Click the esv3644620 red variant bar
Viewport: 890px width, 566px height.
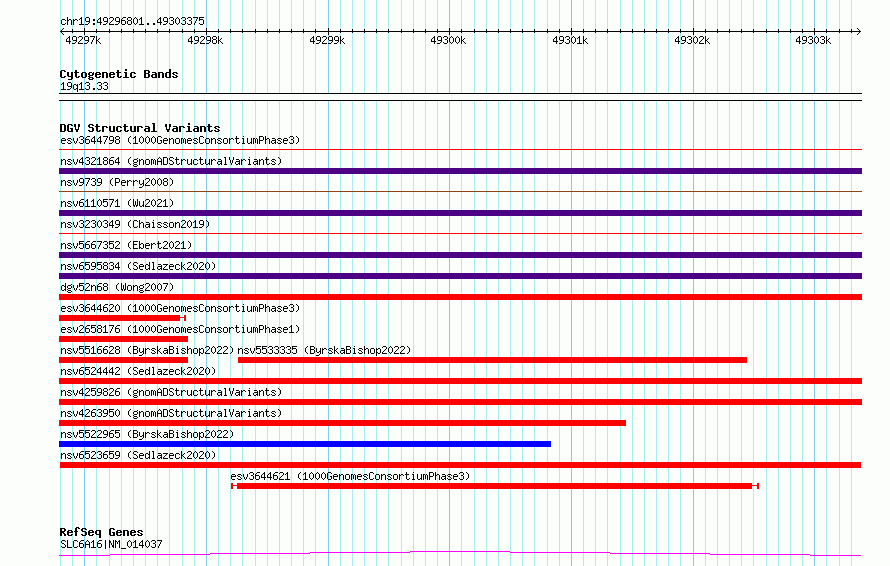click(122, 318)
